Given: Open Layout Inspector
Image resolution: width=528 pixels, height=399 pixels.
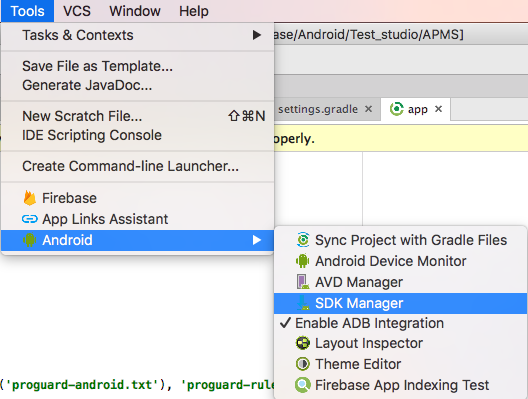Looking at the screenshot, I should pos(401,343).
